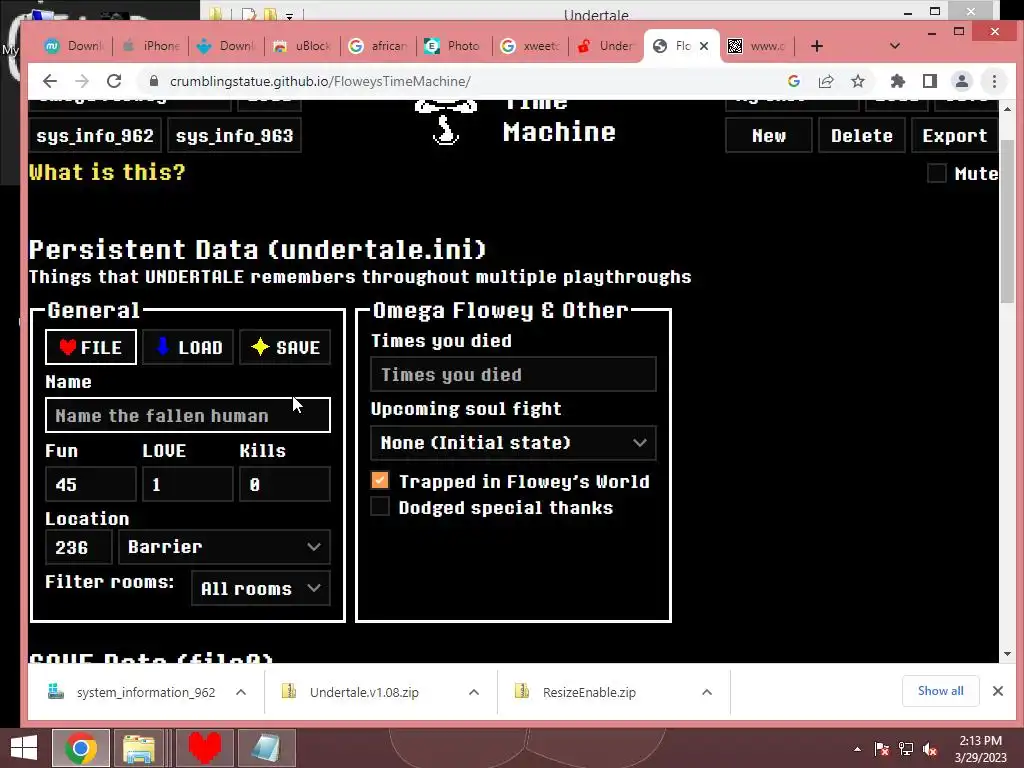The height and width of the screenshot is (768, 1024).
Task: Expand Undertale.v1.08.zip download options
Action: pyautogui.click(x=473, y=692)
